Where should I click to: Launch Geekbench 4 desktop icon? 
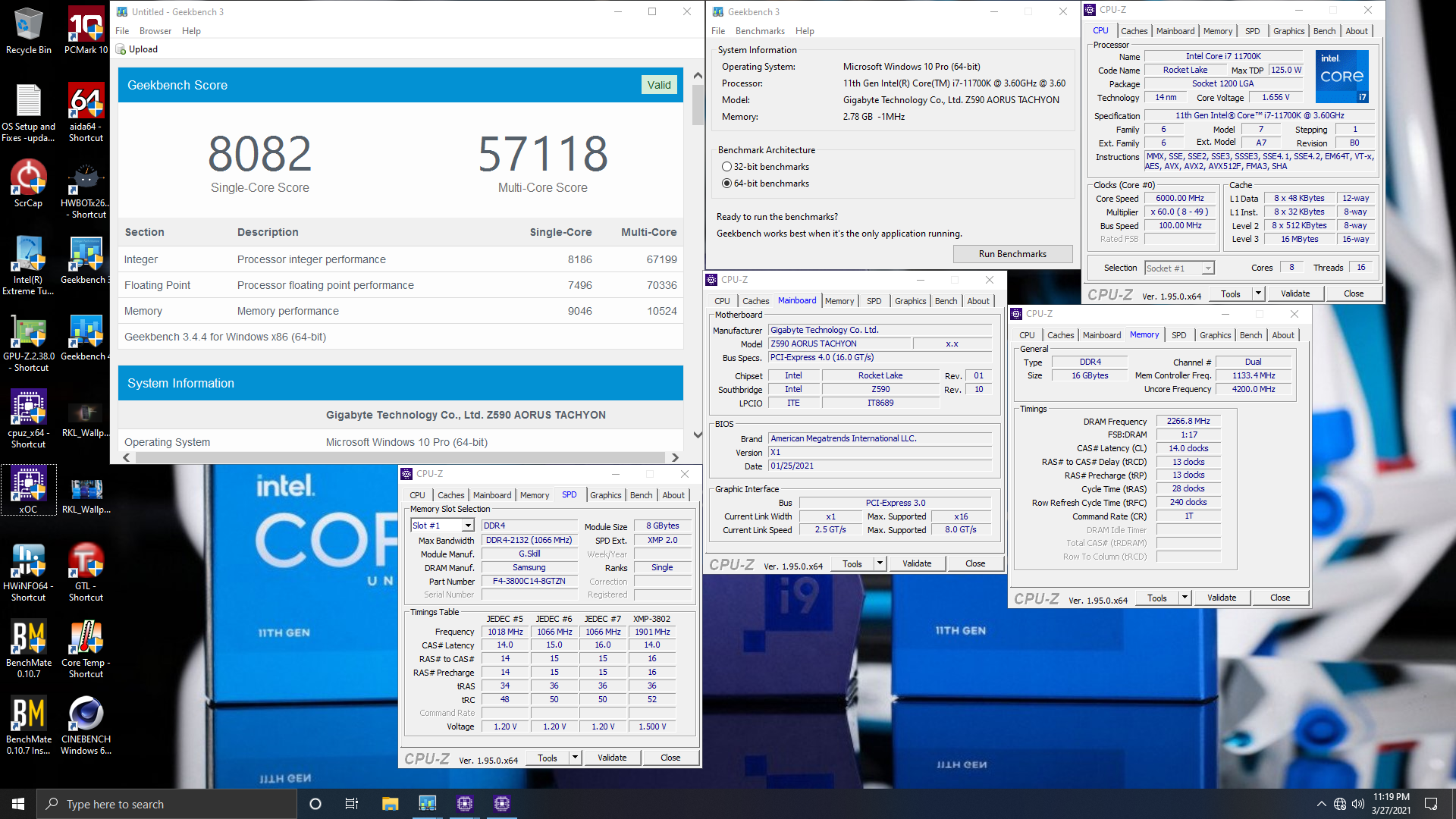coord(86,337)
